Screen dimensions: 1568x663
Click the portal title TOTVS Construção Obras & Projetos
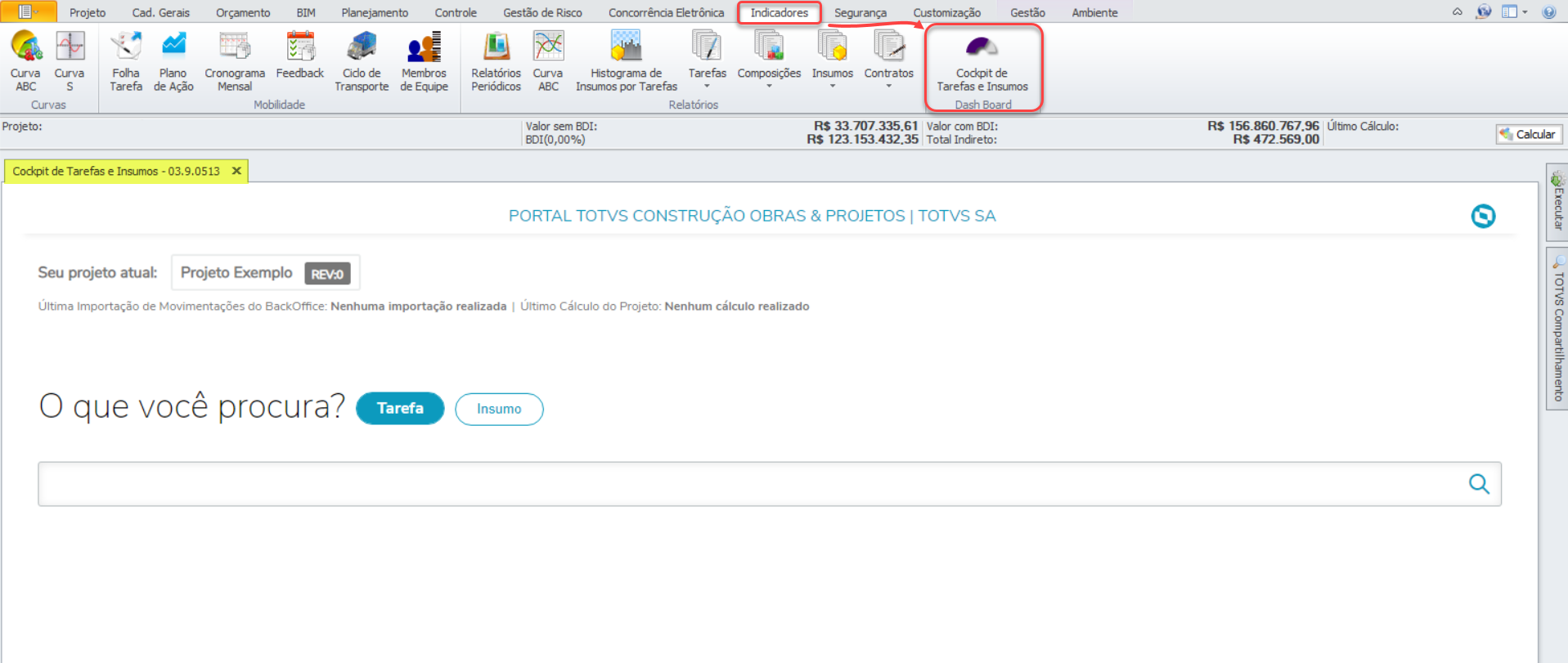[x=752, y=216]
